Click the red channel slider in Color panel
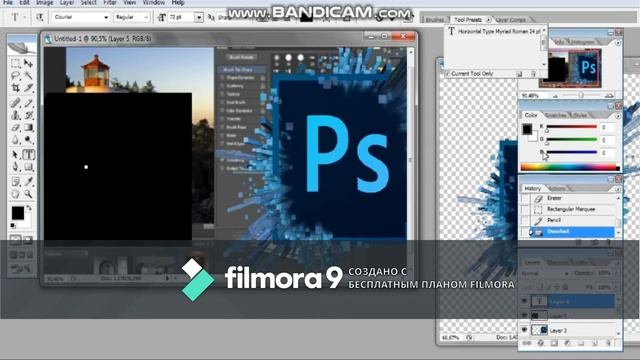 571,127
